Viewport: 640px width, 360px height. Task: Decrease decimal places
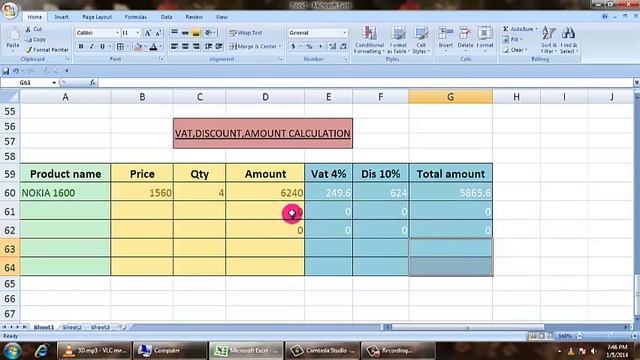pyautogui.click(x=343, y=47)
